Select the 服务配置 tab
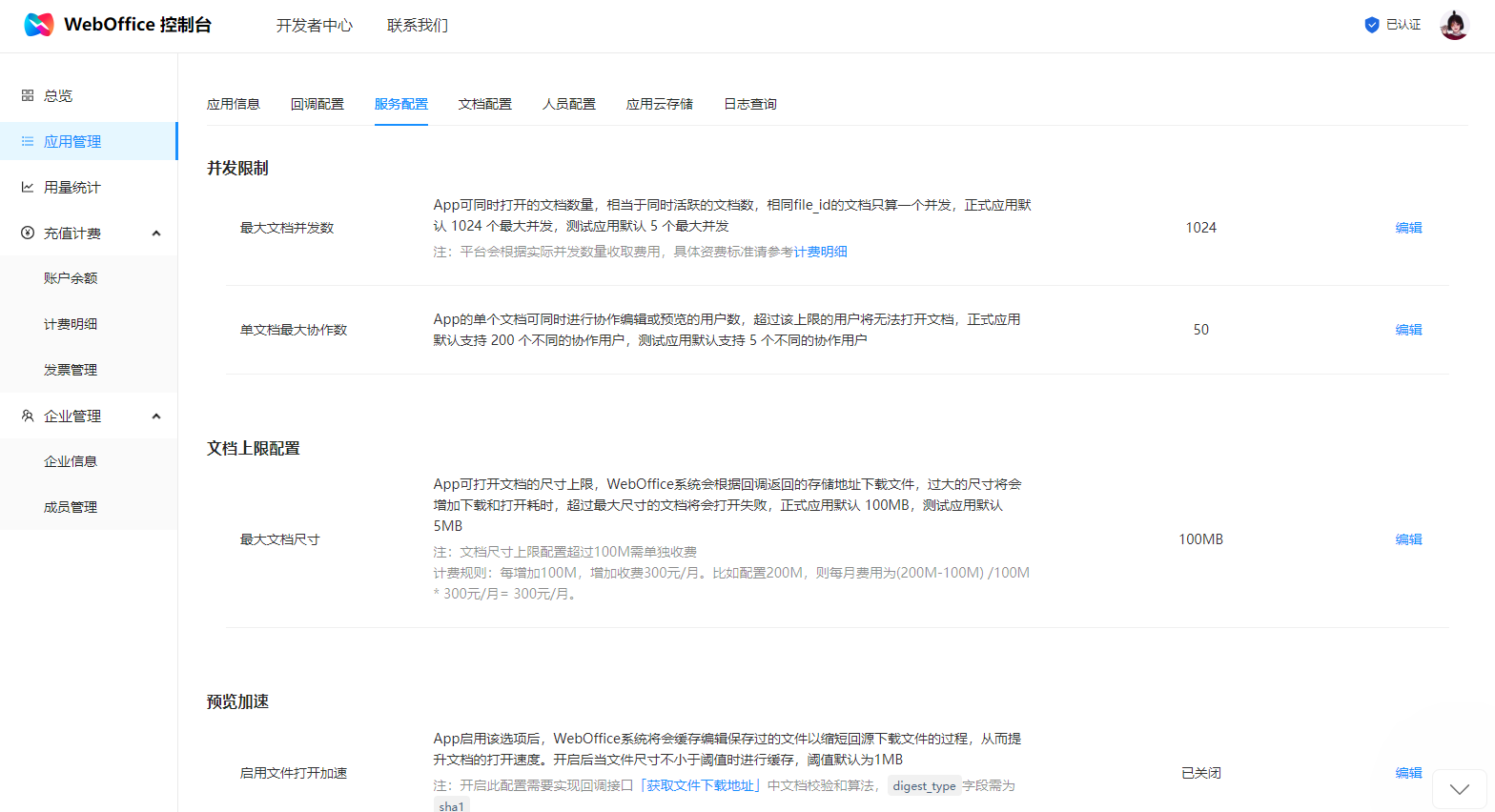1495x812 pixels. [x=401, y=104]
